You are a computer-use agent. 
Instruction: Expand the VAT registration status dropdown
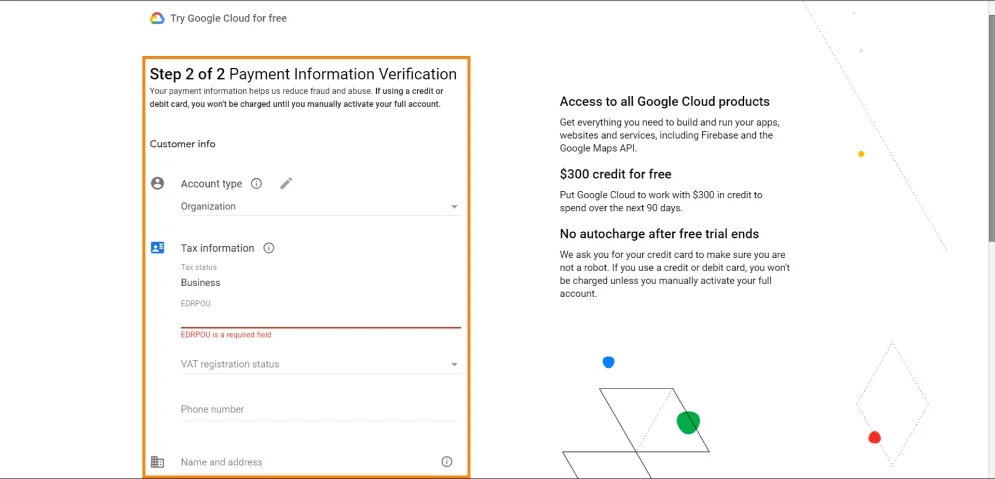tap(320, 364)
